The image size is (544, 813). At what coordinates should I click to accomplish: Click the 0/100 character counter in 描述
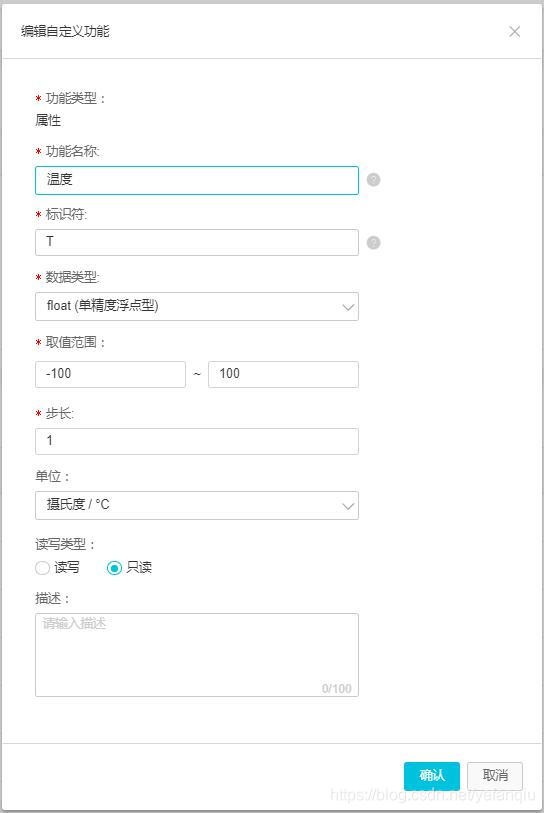(x=337, y=688)
